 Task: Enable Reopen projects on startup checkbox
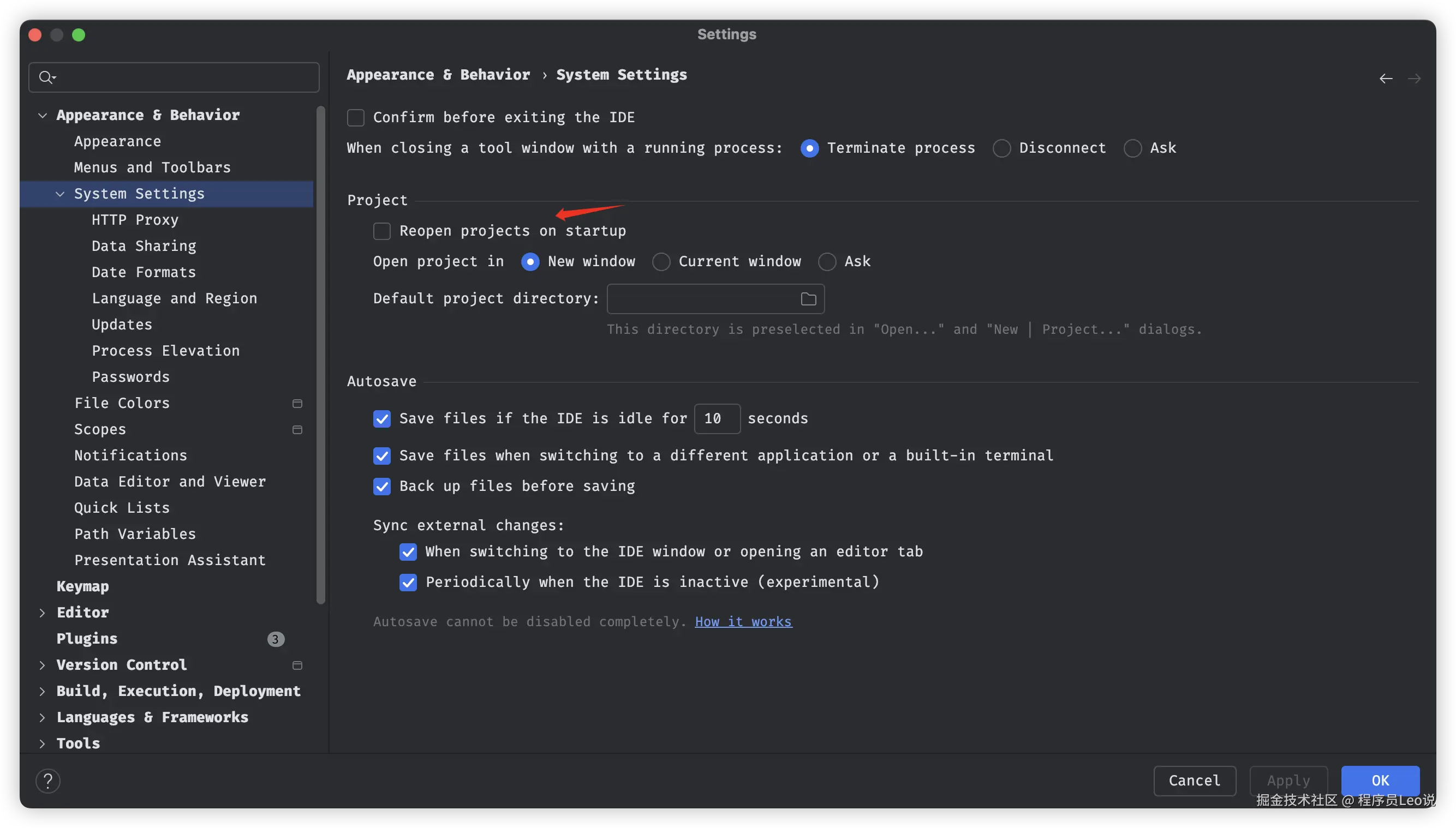click(382, 231)
